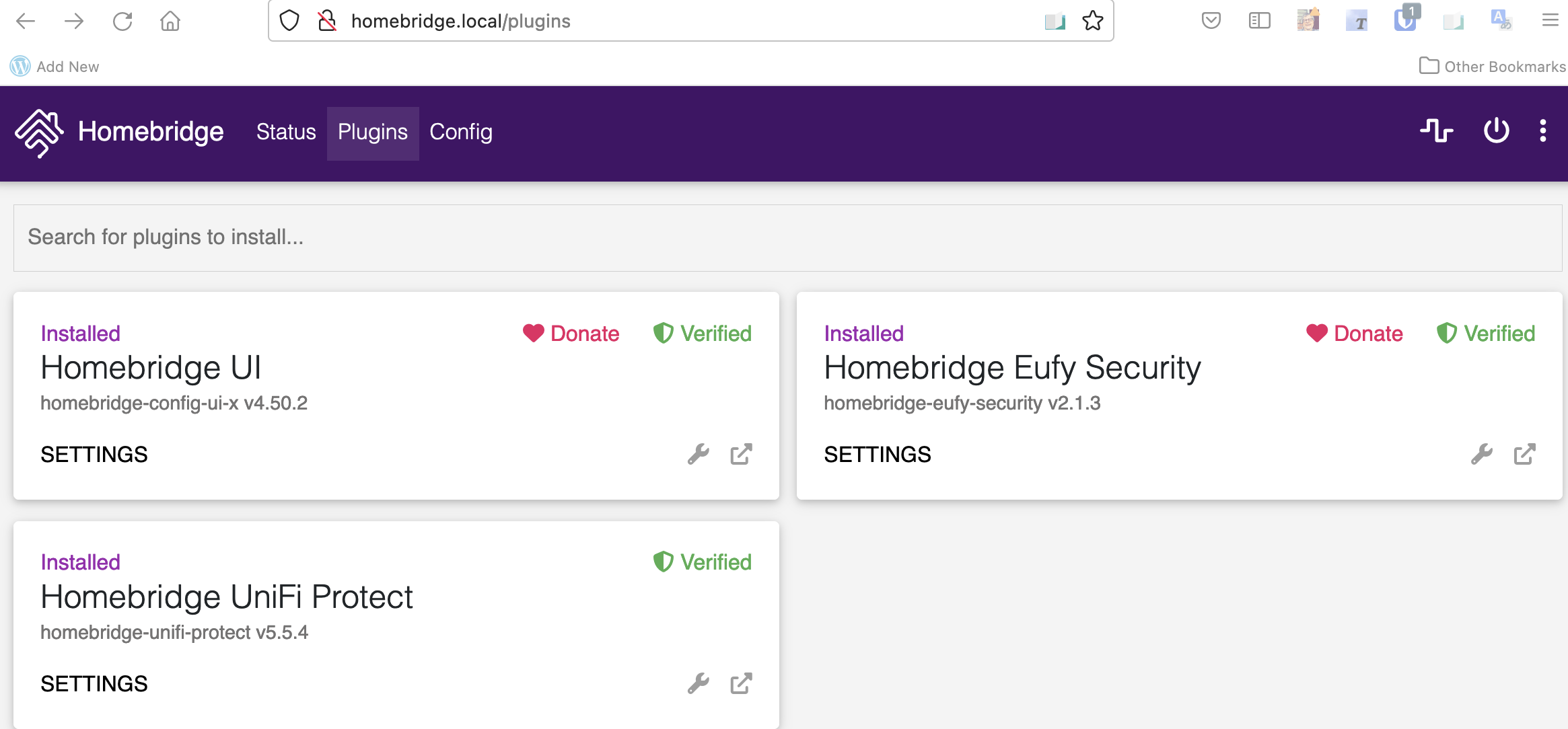Open SETTINGS for Homebridge UI plugin
1568x729 pixels.
point(94,455)
